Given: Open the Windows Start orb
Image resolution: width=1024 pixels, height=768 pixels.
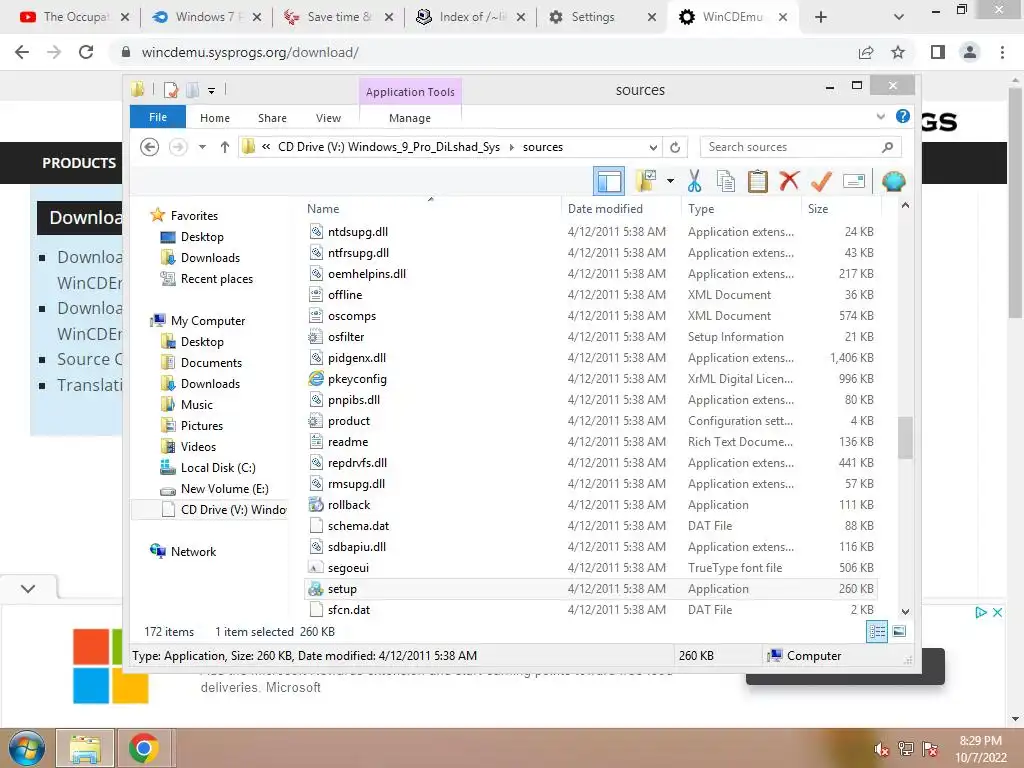Looking at the screenshot, I should click(x=27, y=748).
